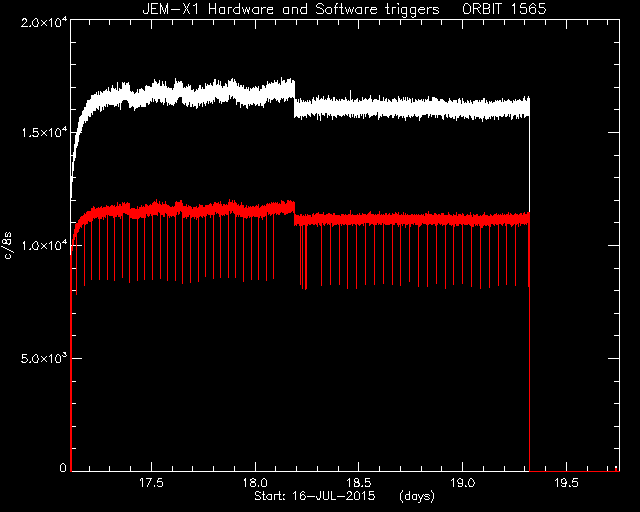Click the white curve's step drop after 18.0

[x=294, y=99]
